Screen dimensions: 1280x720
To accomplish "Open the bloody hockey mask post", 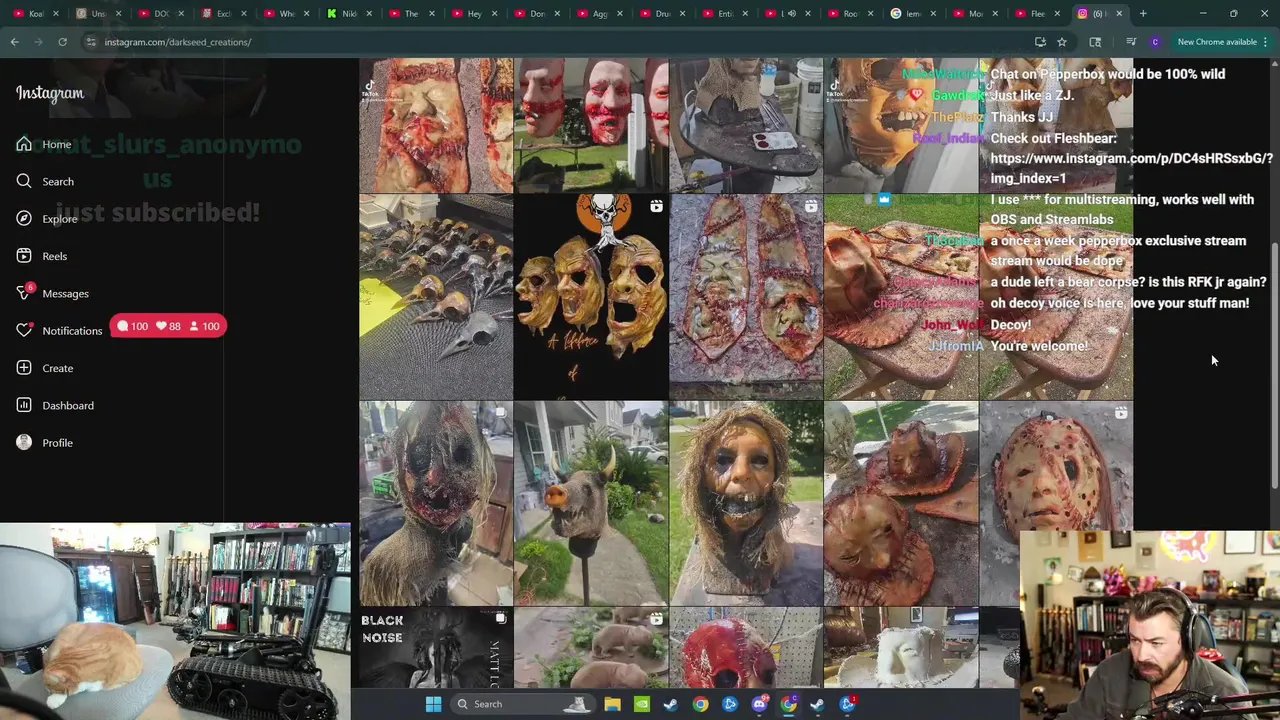I will [1056, 504].
